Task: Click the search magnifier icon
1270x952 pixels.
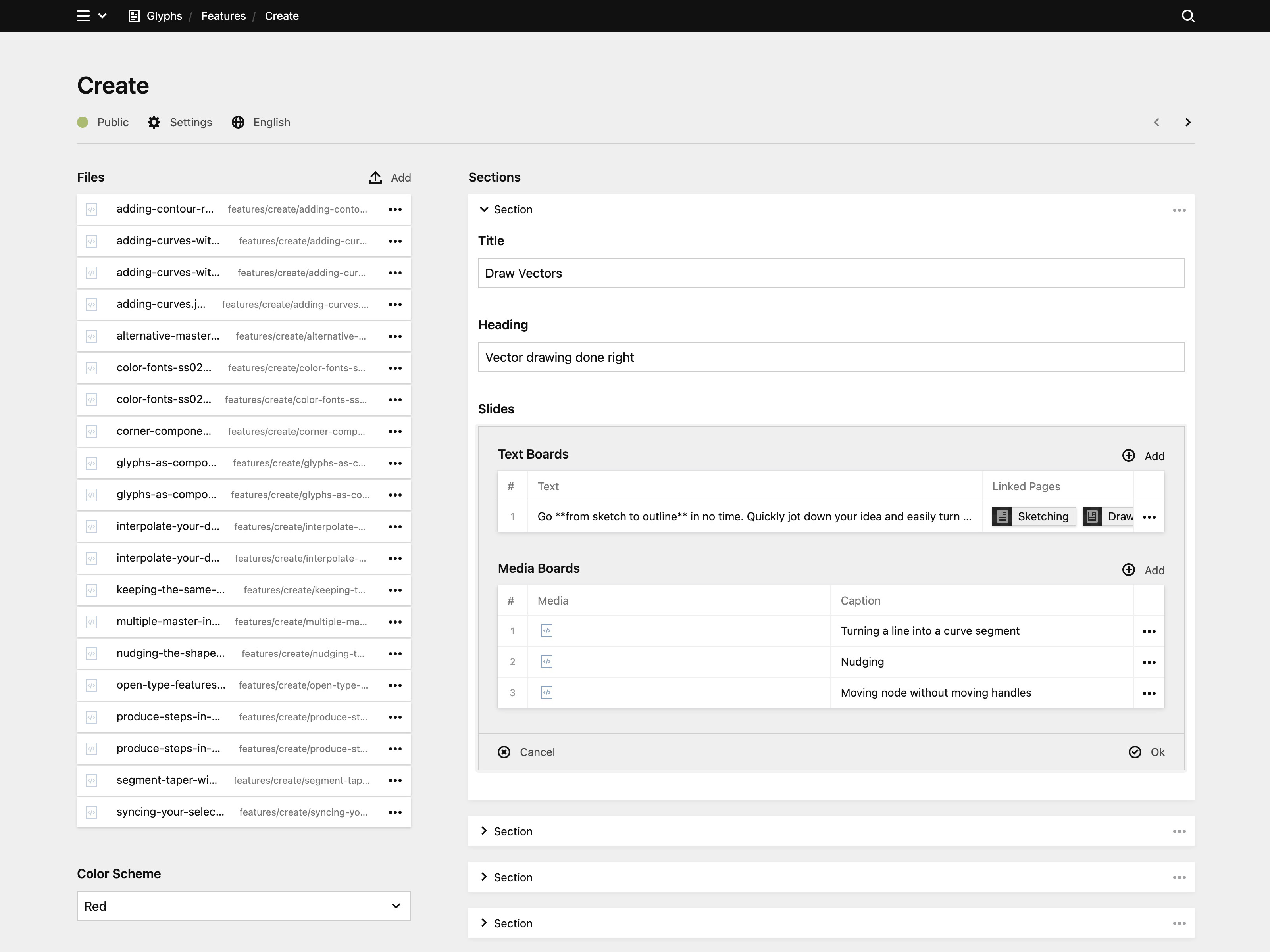Action: (x=1188, y=16)
